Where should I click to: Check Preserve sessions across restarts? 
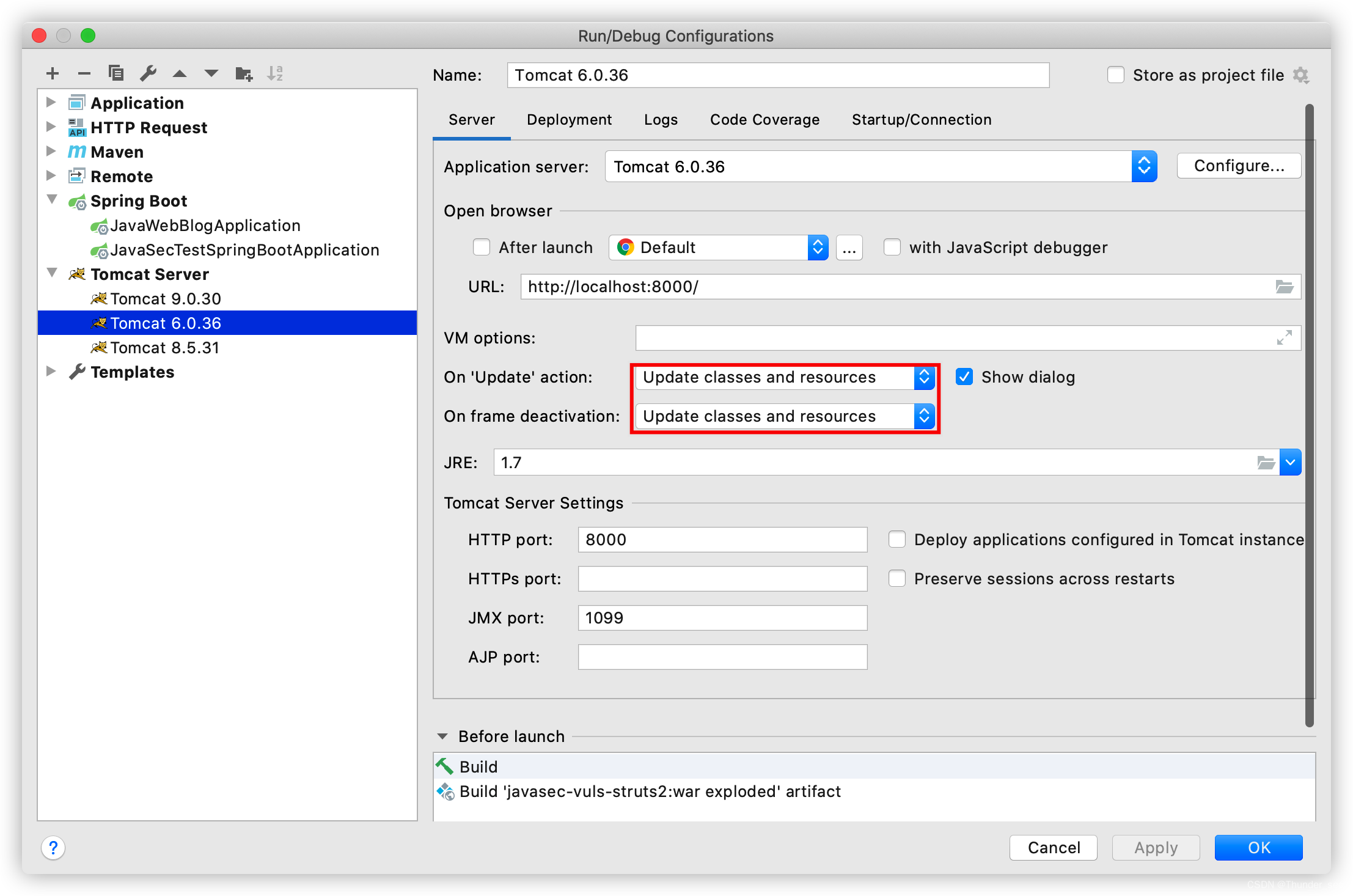coord(897,578)
